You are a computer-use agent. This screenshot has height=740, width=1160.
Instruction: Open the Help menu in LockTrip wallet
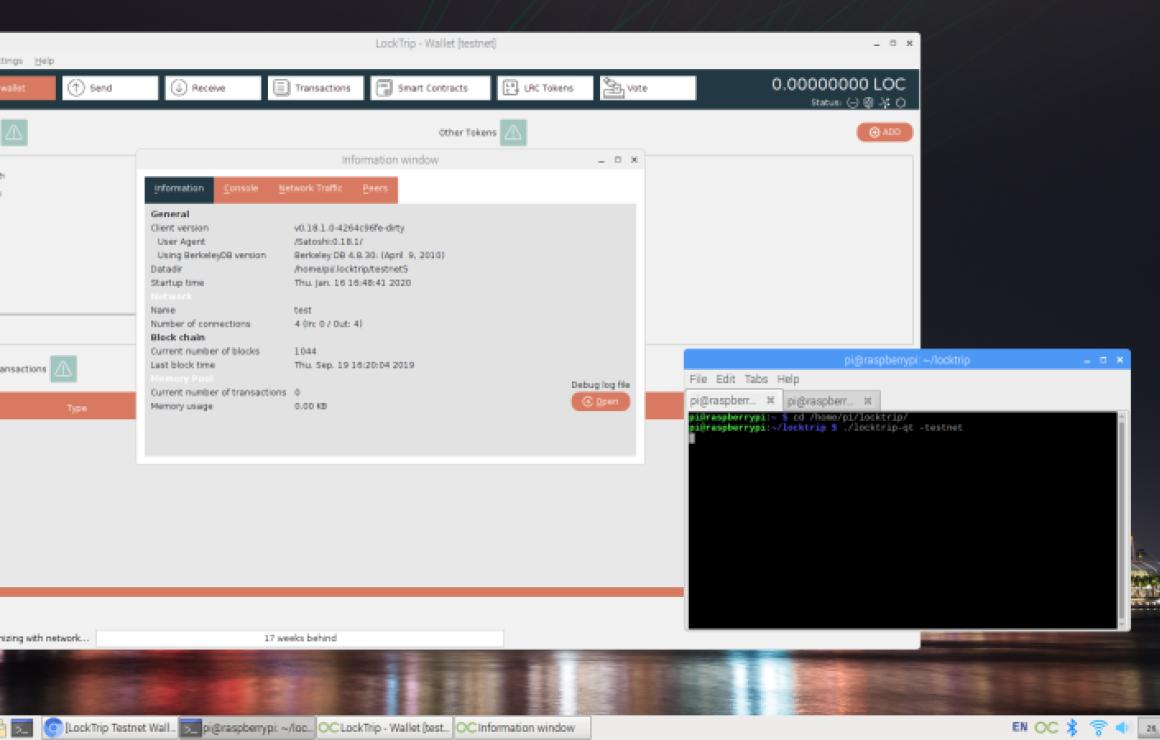[x=44, y=61]
